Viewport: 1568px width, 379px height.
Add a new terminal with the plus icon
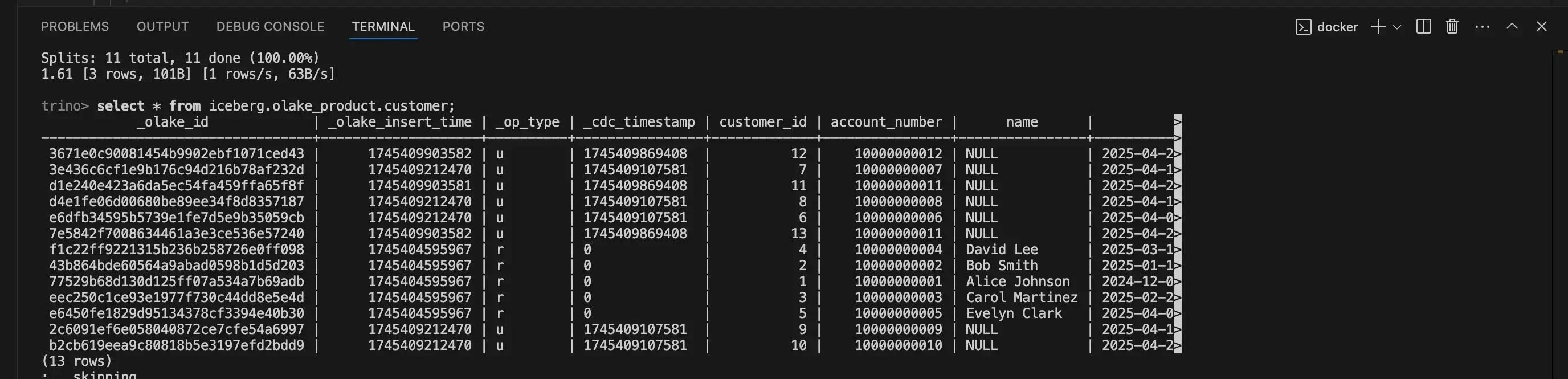1378,27
